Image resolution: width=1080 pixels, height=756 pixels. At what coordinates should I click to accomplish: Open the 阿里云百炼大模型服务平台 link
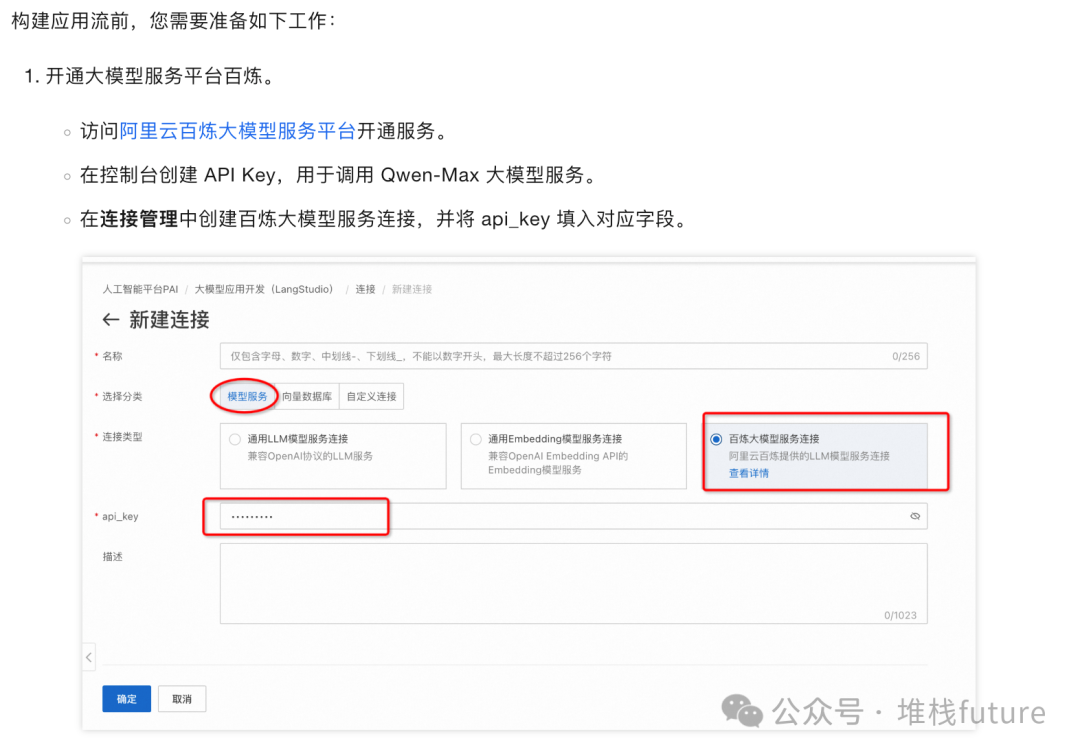coord(237,131)
